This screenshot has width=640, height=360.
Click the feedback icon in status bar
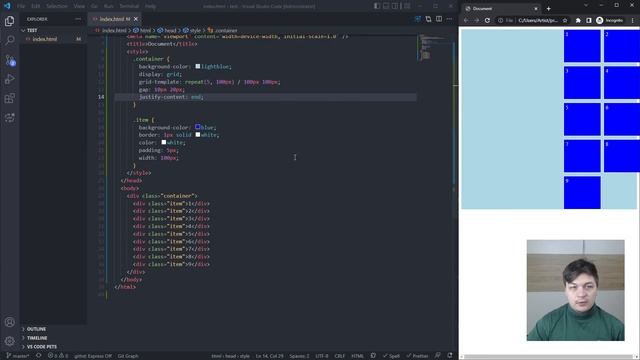(x=438, y=356)
